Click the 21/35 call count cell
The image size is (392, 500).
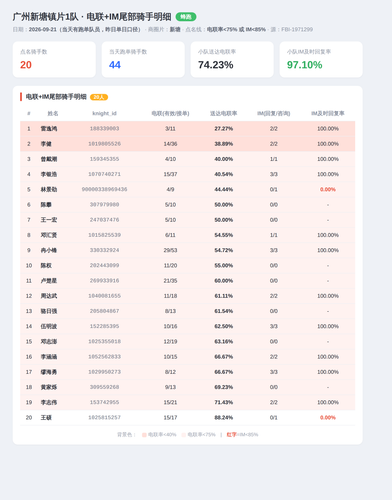point(170,281)
